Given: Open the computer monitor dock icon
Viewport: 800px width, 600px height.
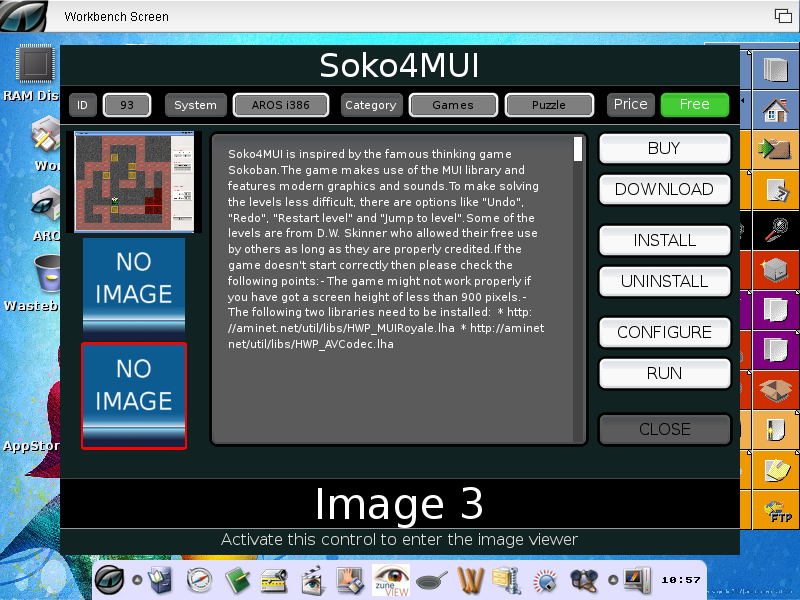Looking at the screenshot, I should pos(637,581).
